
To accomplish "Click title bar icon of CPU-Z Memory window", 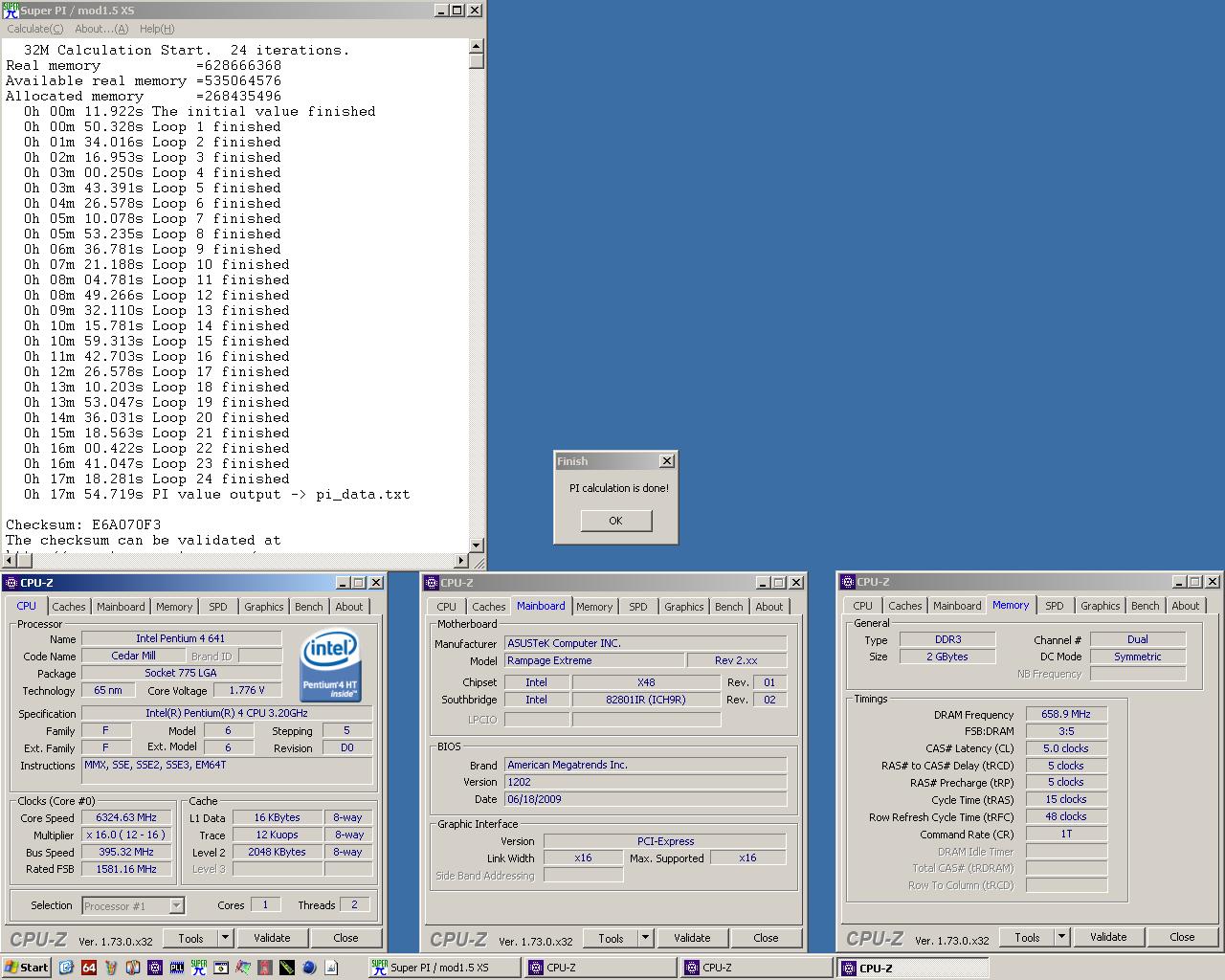I will point(847,582).
